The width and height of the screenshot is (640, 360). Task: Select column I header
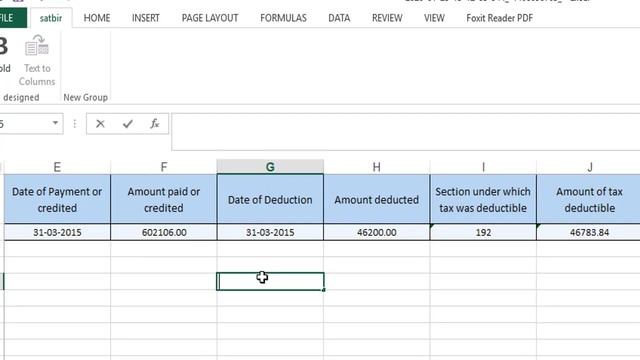click(x=483, y=167)
